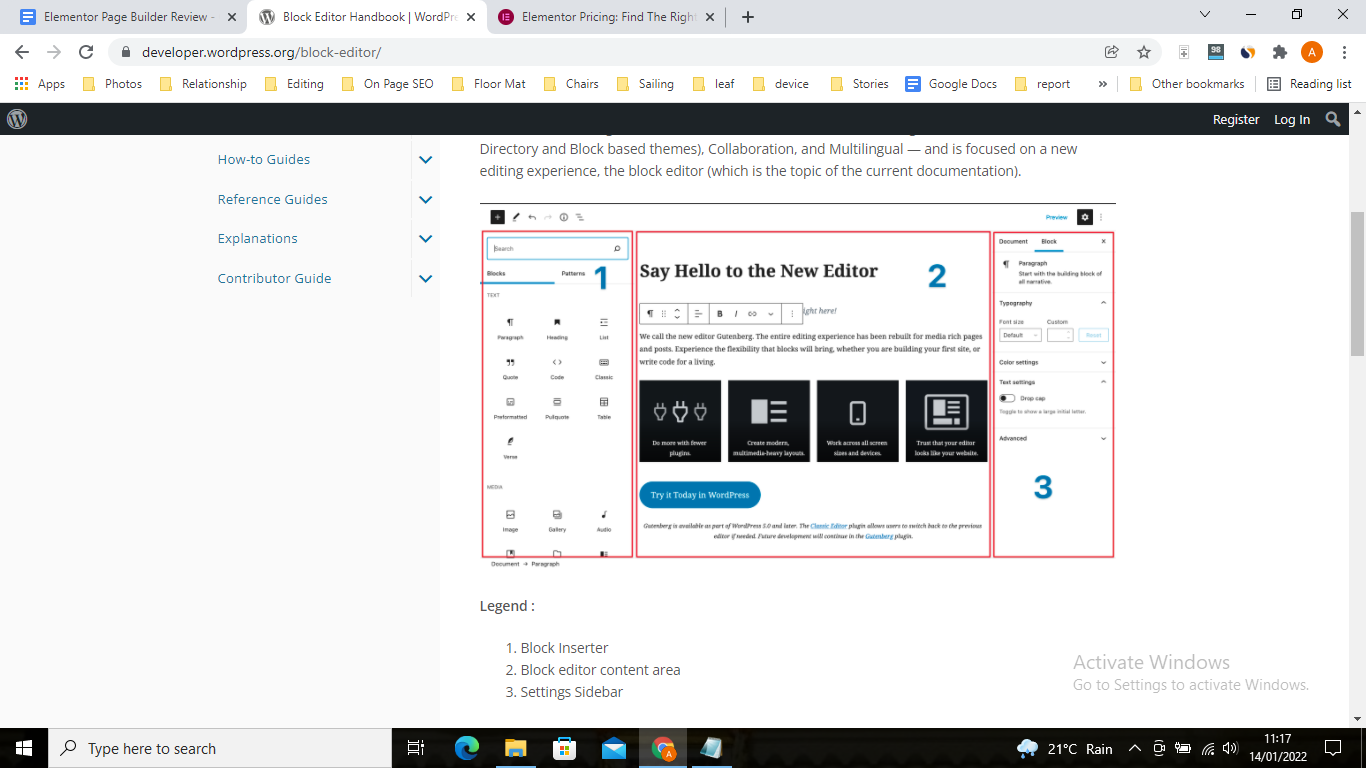Click the extension icon showing 98
This screenshot has width=1366, height=768.
pyautogui.click(x=1216, y=52)
